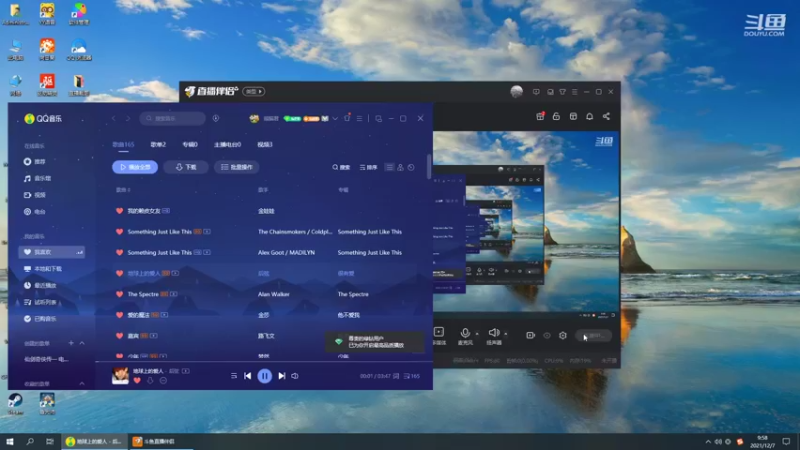The image size is (800, 450).
Task: Open the play queue showing 165
Action: pos(412,376)
